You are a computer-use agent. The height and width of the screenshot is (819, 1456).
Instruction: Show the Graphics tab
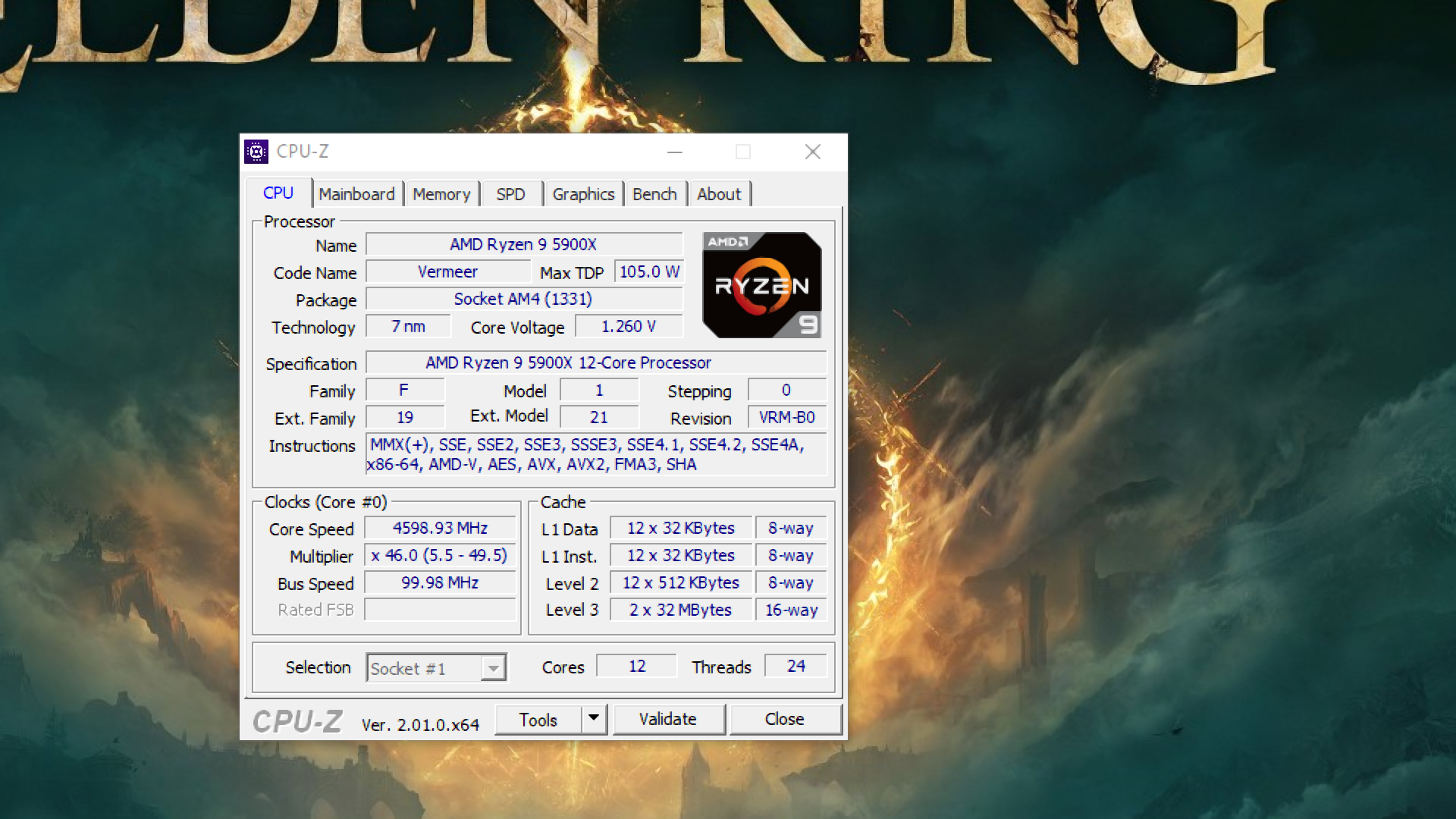click(x=583, y=194)
